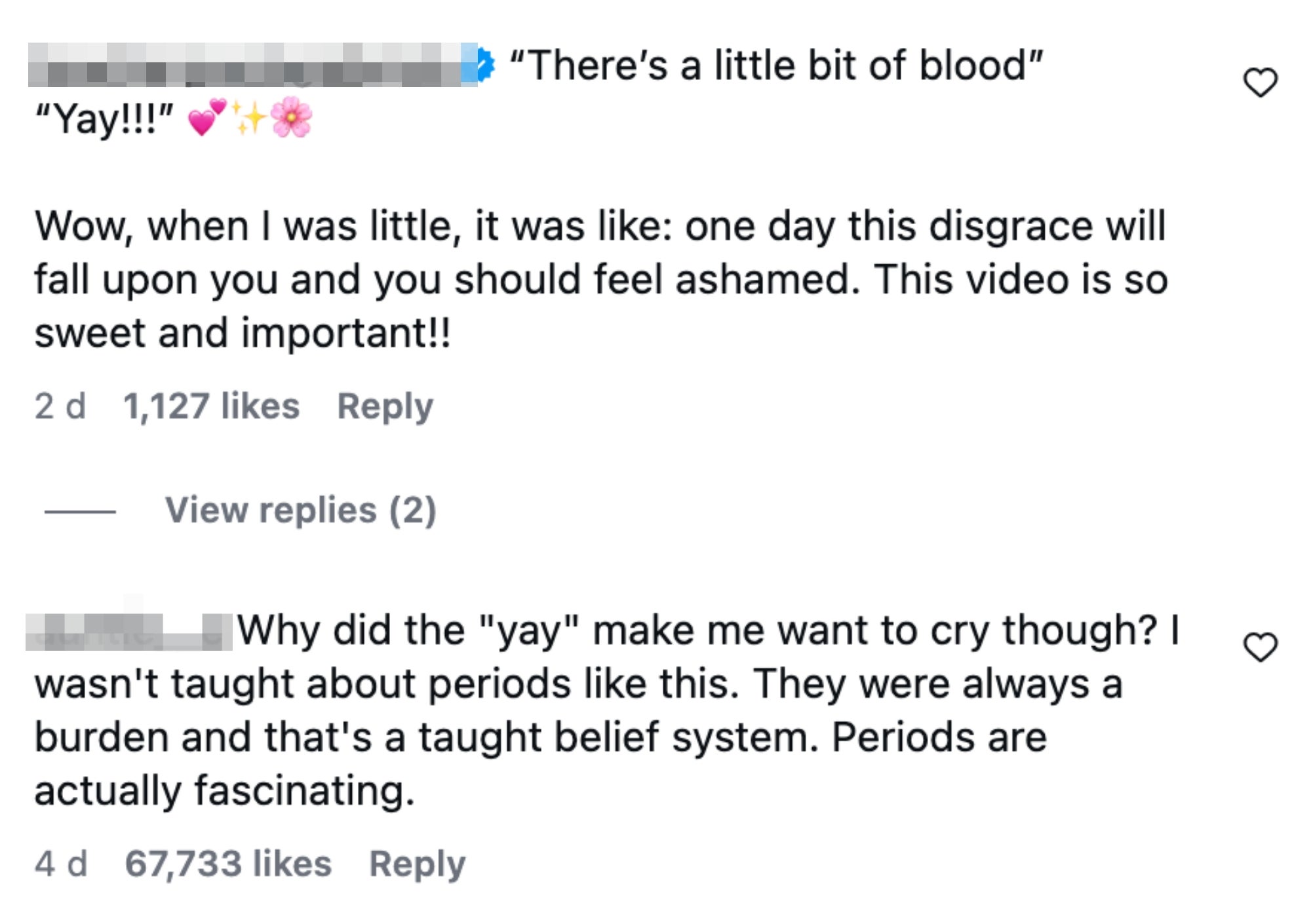Click the dash line beside View replies
This screenshot has height=924, width=1311.
point(80,510)
